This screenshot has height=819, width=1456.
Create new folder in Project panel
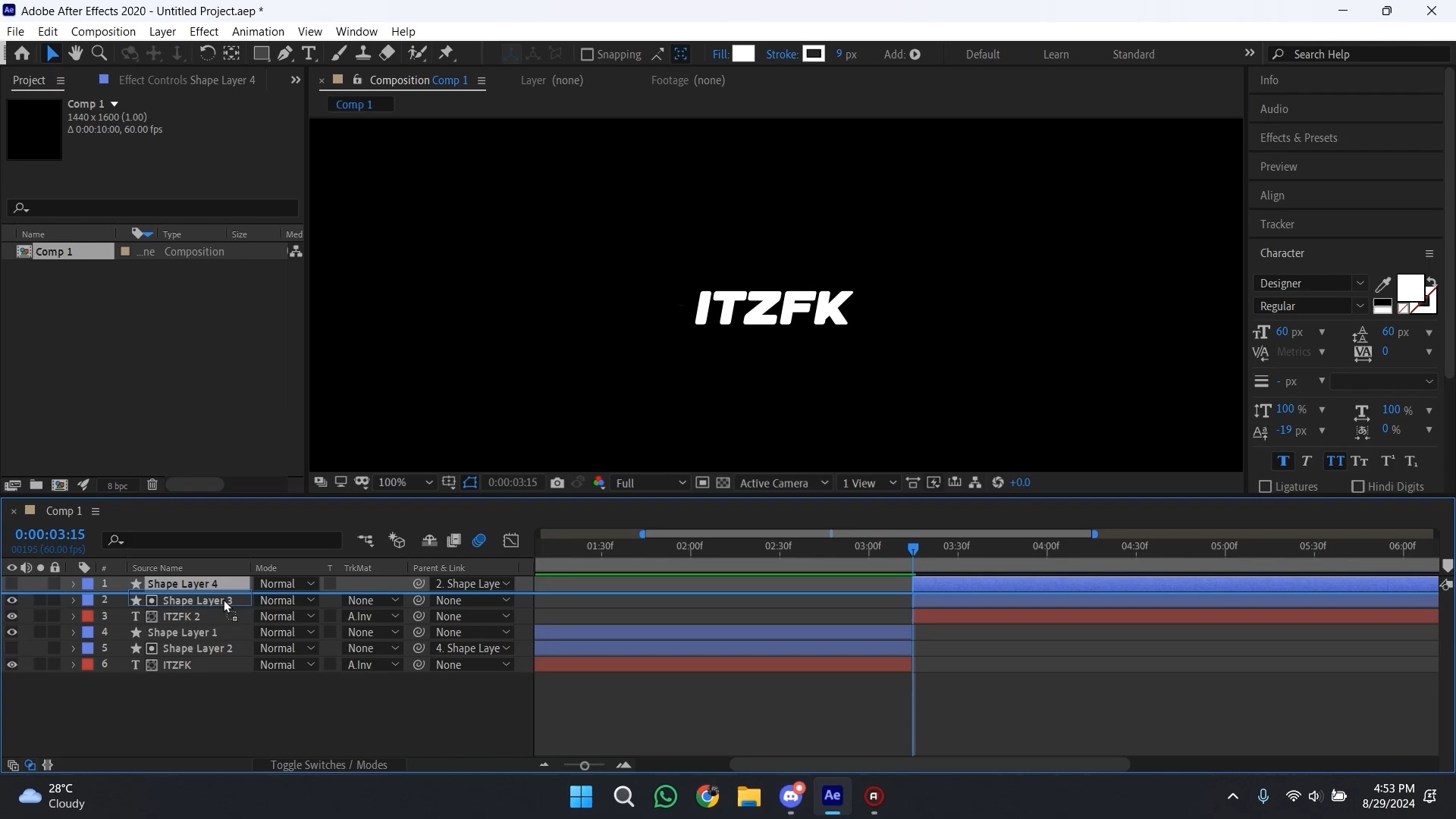coord(36,485)
